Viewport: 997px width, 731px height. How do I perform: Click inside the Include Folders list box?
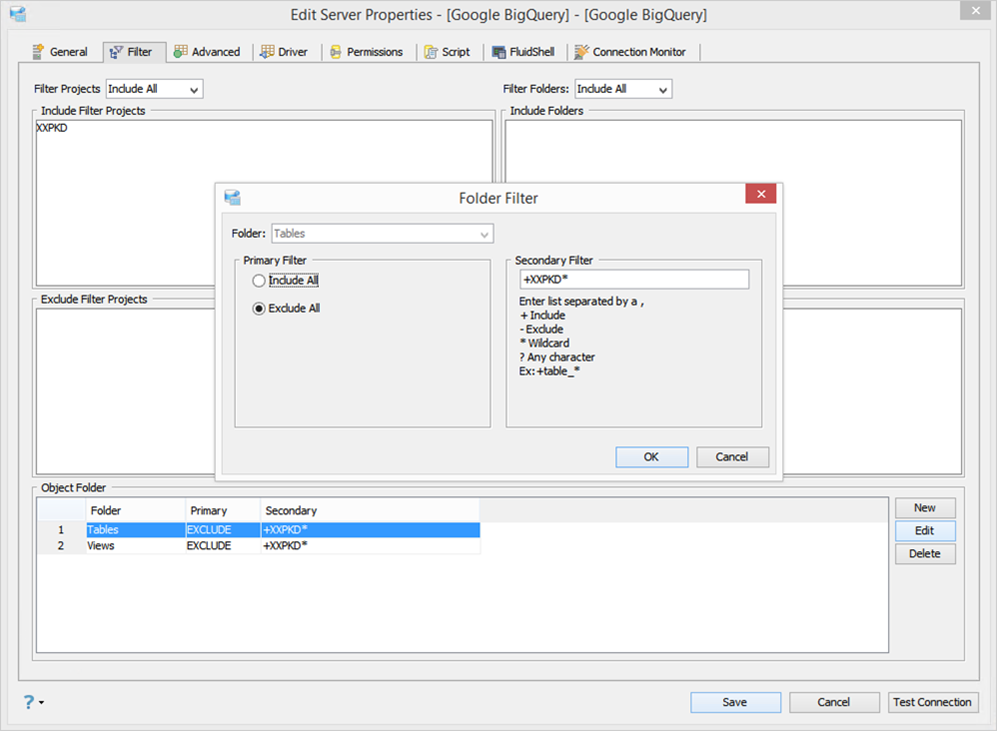733,203
